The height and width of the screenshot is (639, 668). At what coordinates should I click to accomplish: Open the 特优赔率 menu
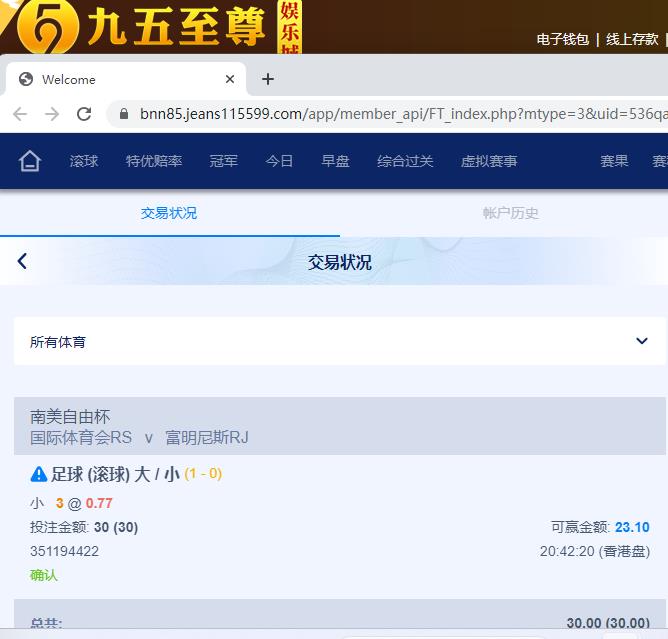(154, 161)
